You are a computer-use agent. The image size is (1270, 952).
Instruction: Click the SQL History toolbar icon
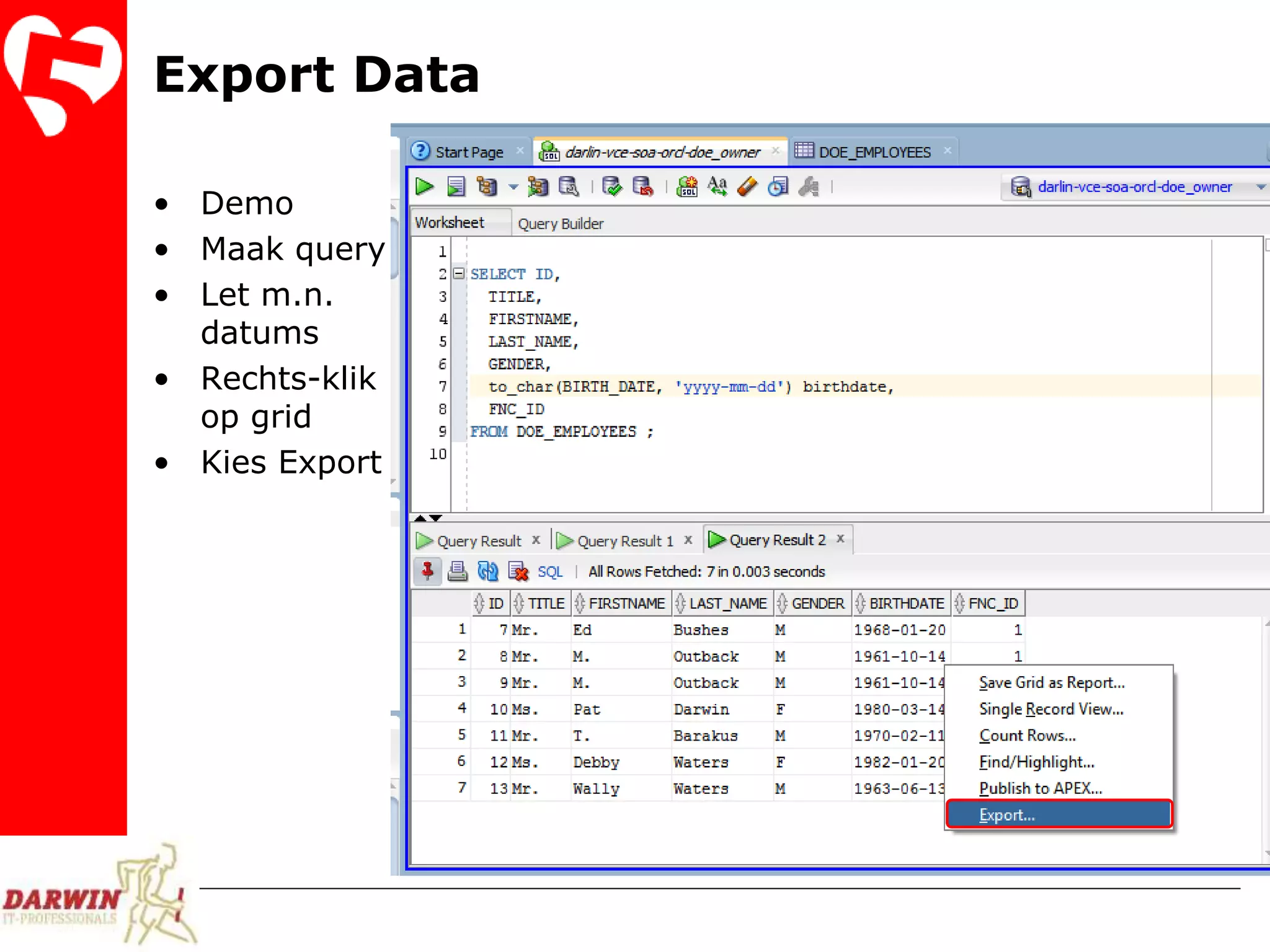click(x=778, y=187)
